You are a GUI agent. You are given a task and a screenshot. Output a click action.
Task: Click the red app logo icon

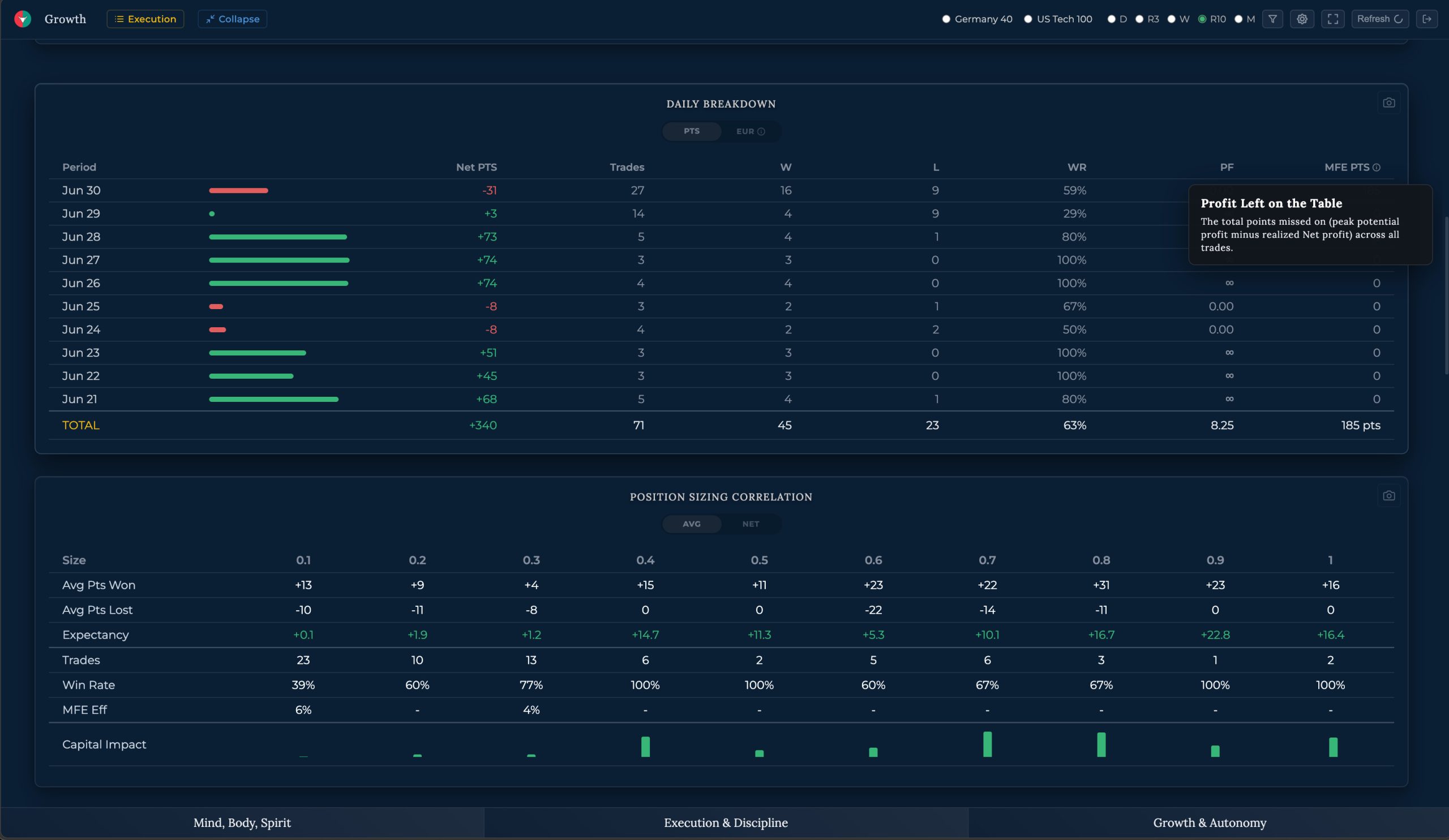click(x=23, y=19)
